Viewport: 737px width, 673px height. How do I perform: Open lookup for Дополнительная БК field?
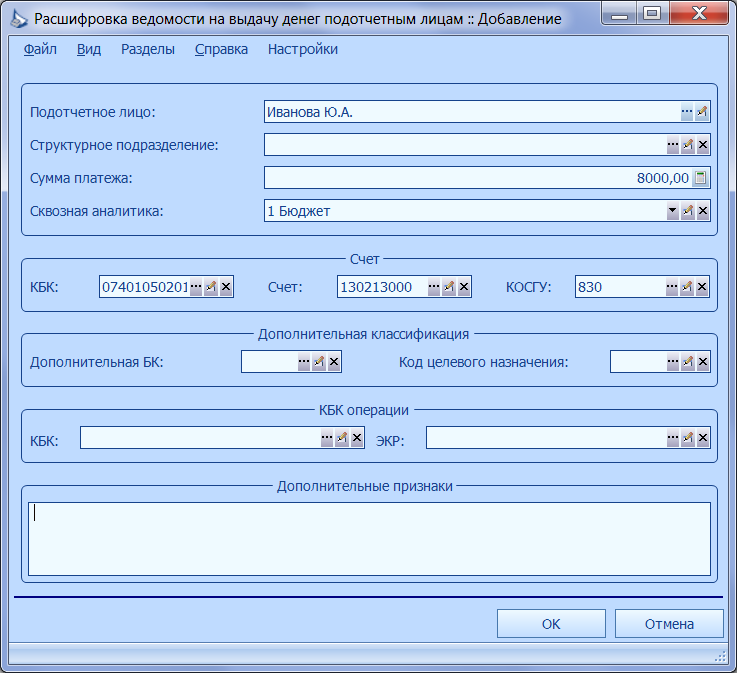(304, 362)
